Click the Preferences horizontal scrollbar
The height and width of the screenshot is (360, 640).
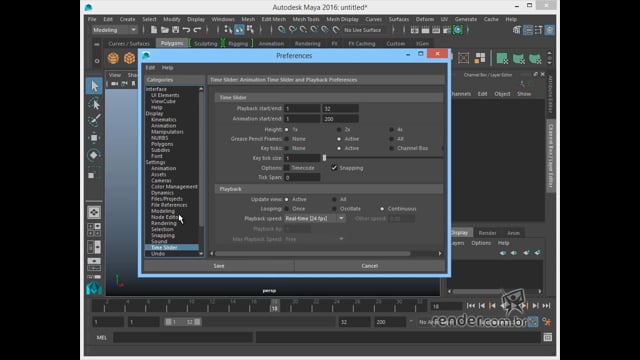313,253
